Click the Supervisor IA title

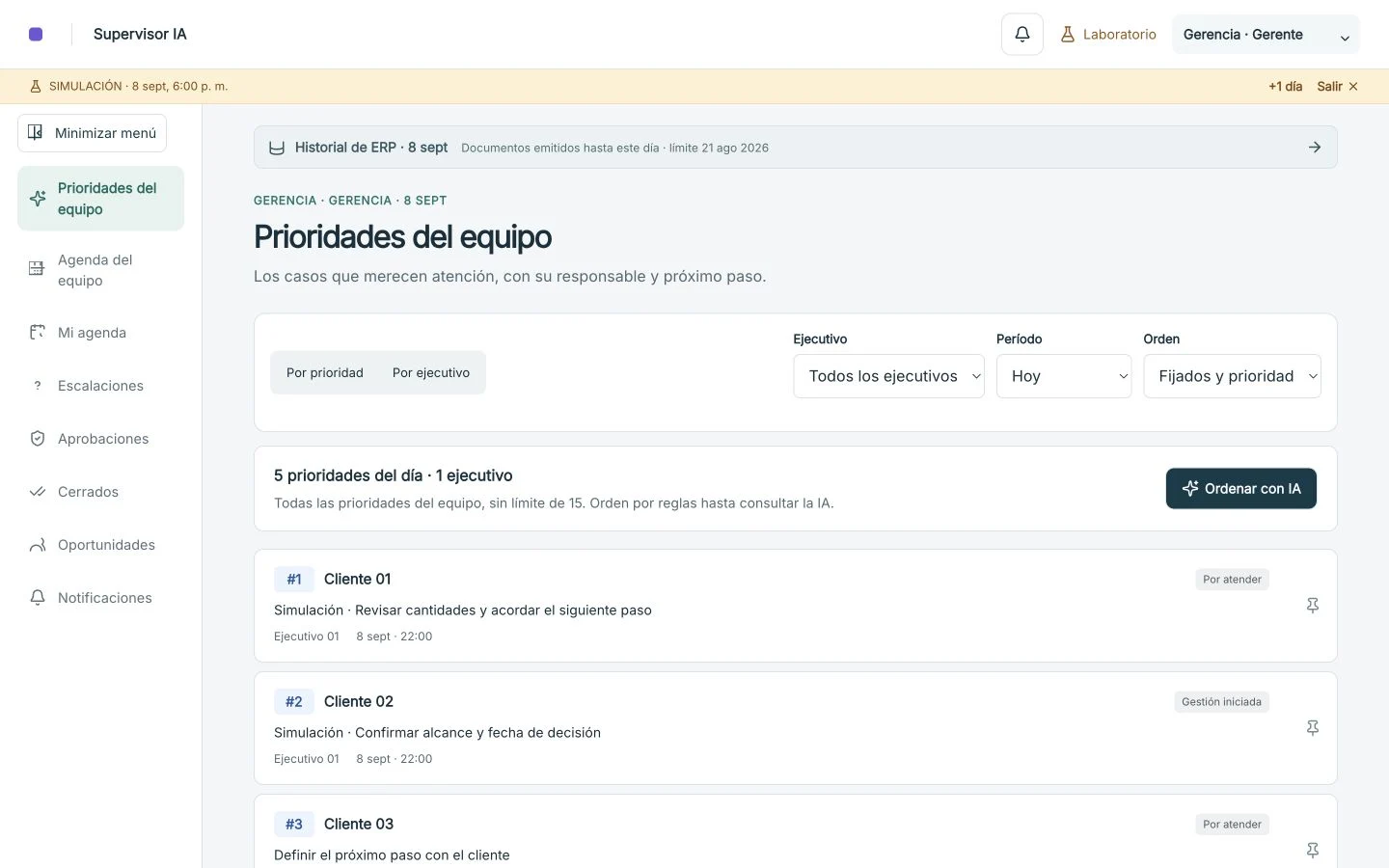tap(140, 34)
